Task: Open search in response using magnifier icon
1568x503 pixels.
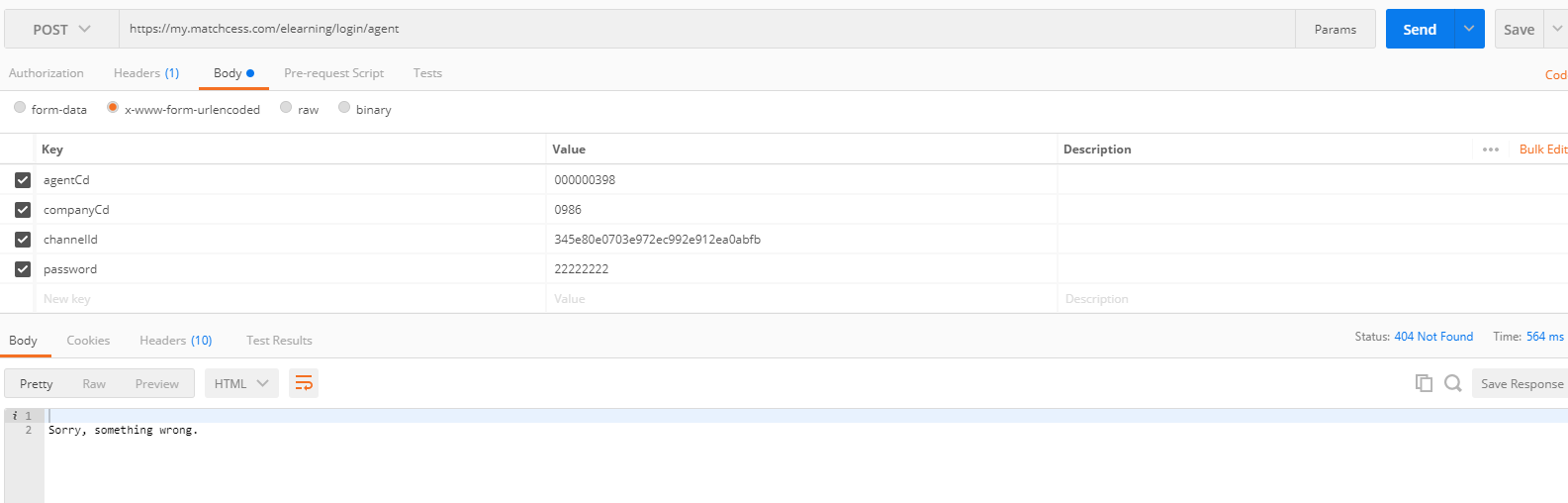Action: 1452,383
